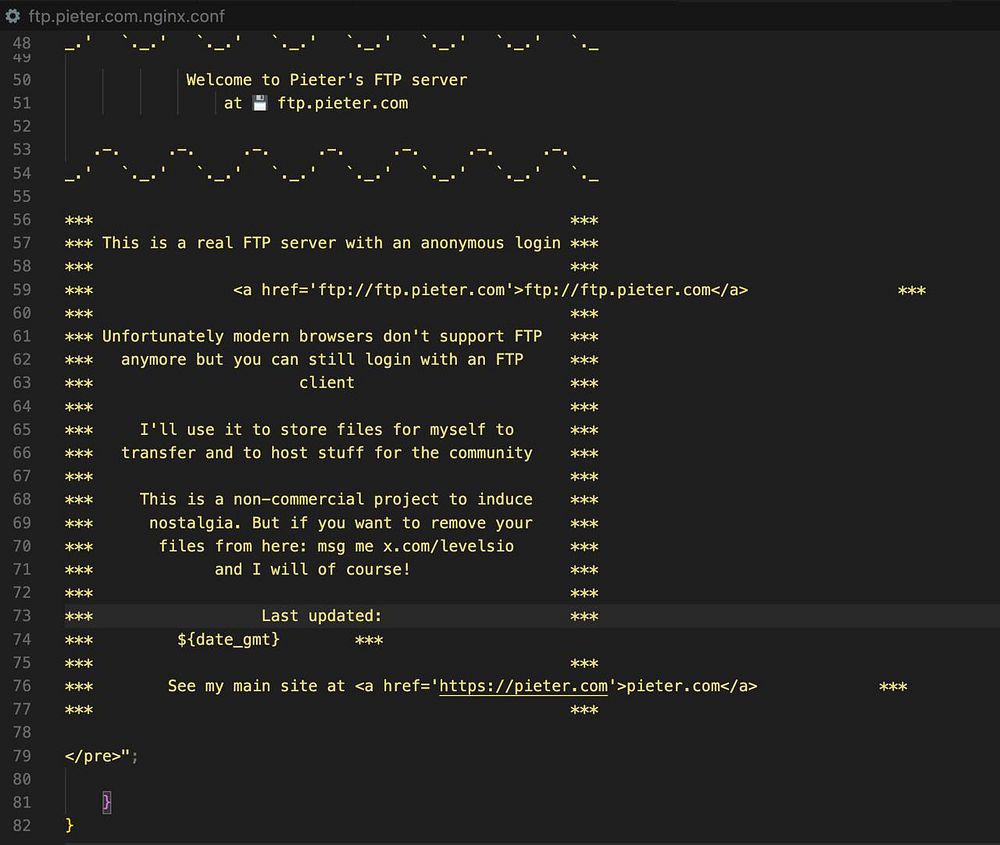Click the trailing asterisks on line 76
Screen dimensions: 1000x845
point(893,687)
